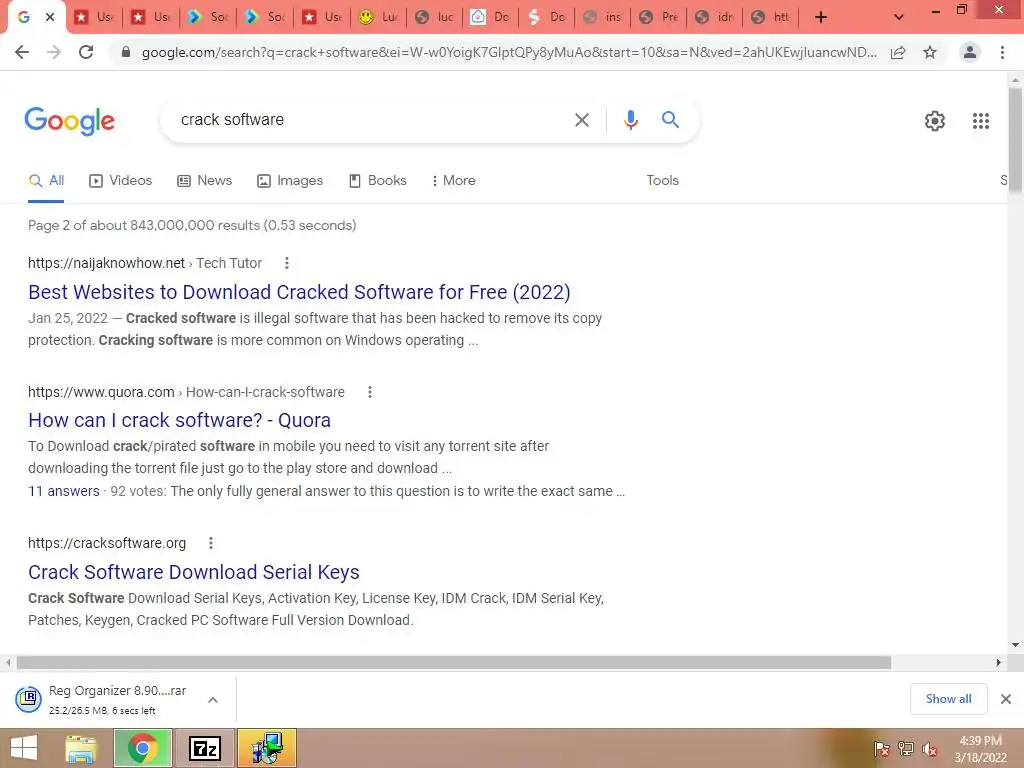This screenshot has height=768, width=1024.
Task: Open Crack Software Download Serial Keys link
Action: click(194, 572)
